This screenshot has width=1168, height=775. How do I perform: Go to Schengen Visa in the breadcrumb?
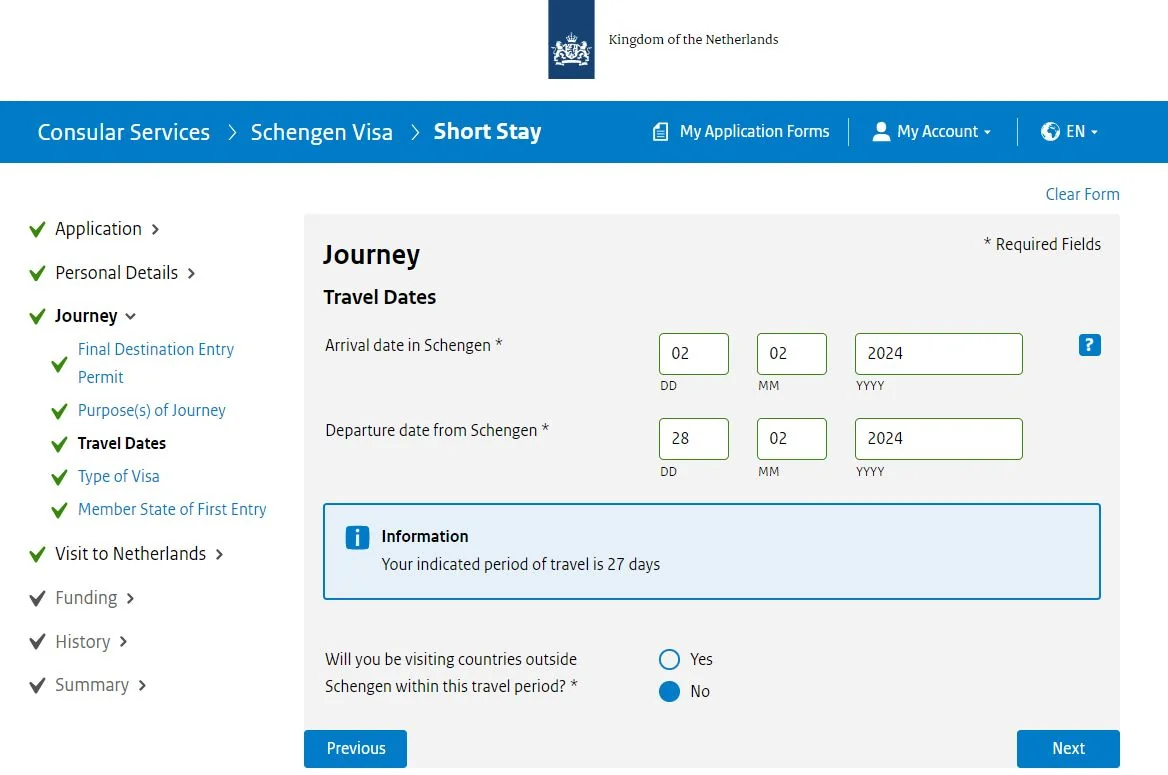click(321, 131)
